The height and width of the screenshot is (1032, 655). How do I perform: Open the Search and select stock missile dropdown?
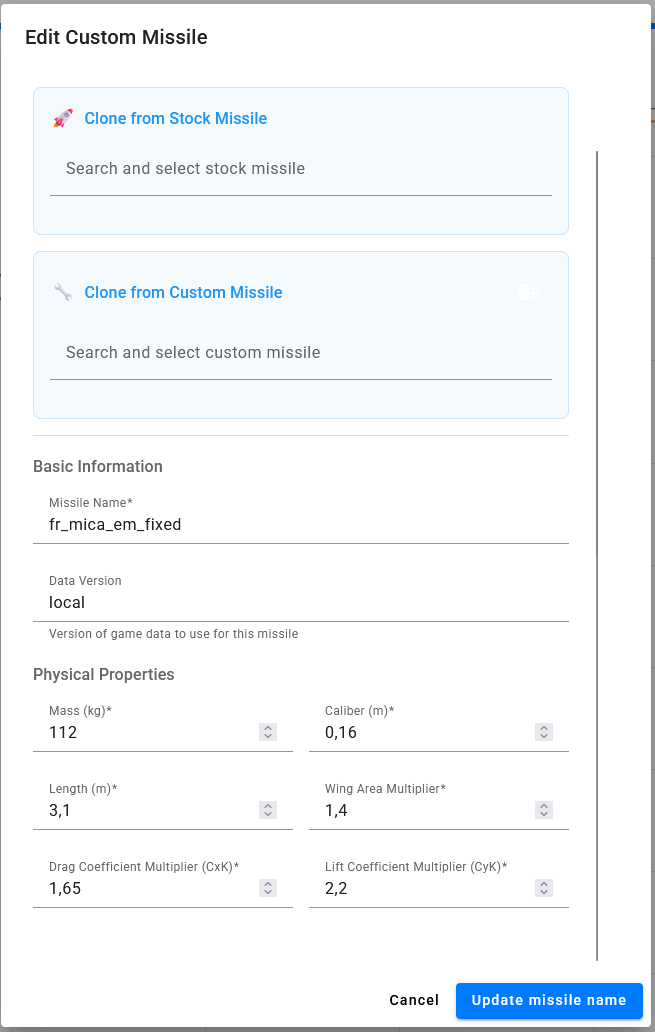click(x=301, y=169)
